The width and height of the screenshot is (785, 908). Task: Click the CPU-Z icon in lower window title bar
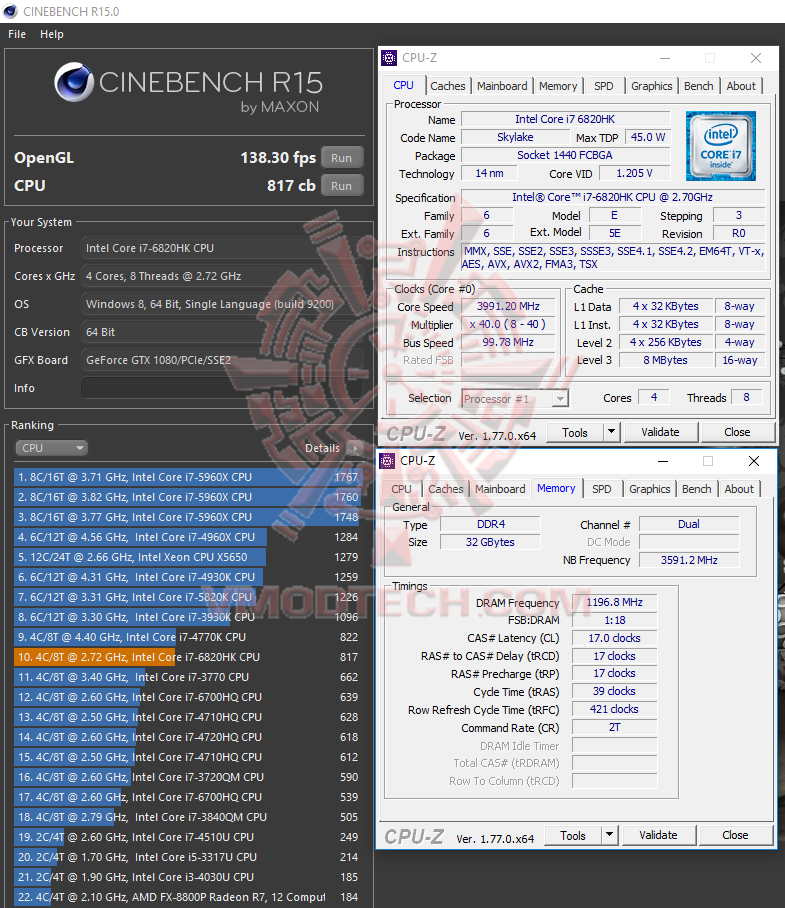[x=387, y=461]
